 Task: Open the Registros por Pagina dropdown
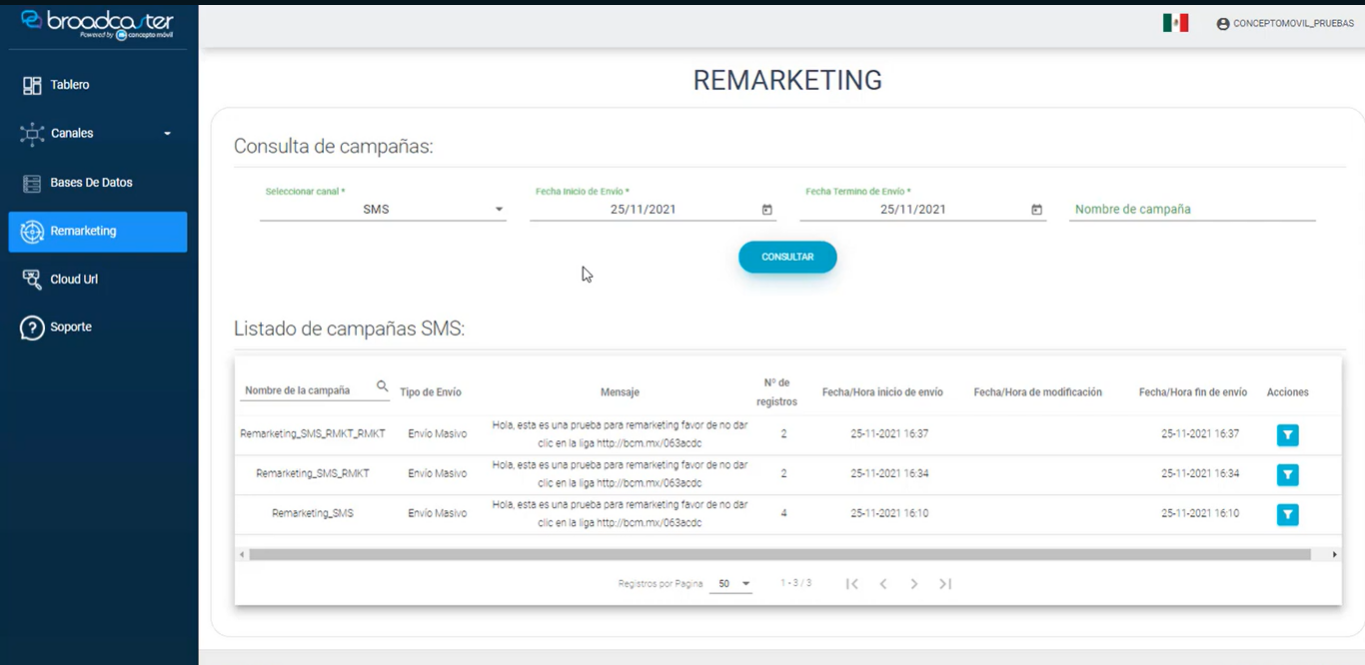730,584
